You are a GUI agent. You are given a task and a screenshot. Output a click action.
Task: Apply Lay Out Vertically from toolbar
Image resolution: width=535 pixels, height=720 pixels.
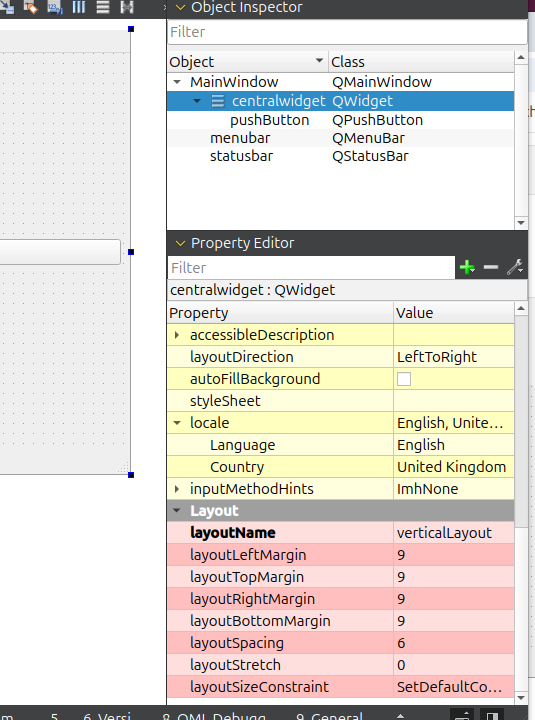click(102, 7)
